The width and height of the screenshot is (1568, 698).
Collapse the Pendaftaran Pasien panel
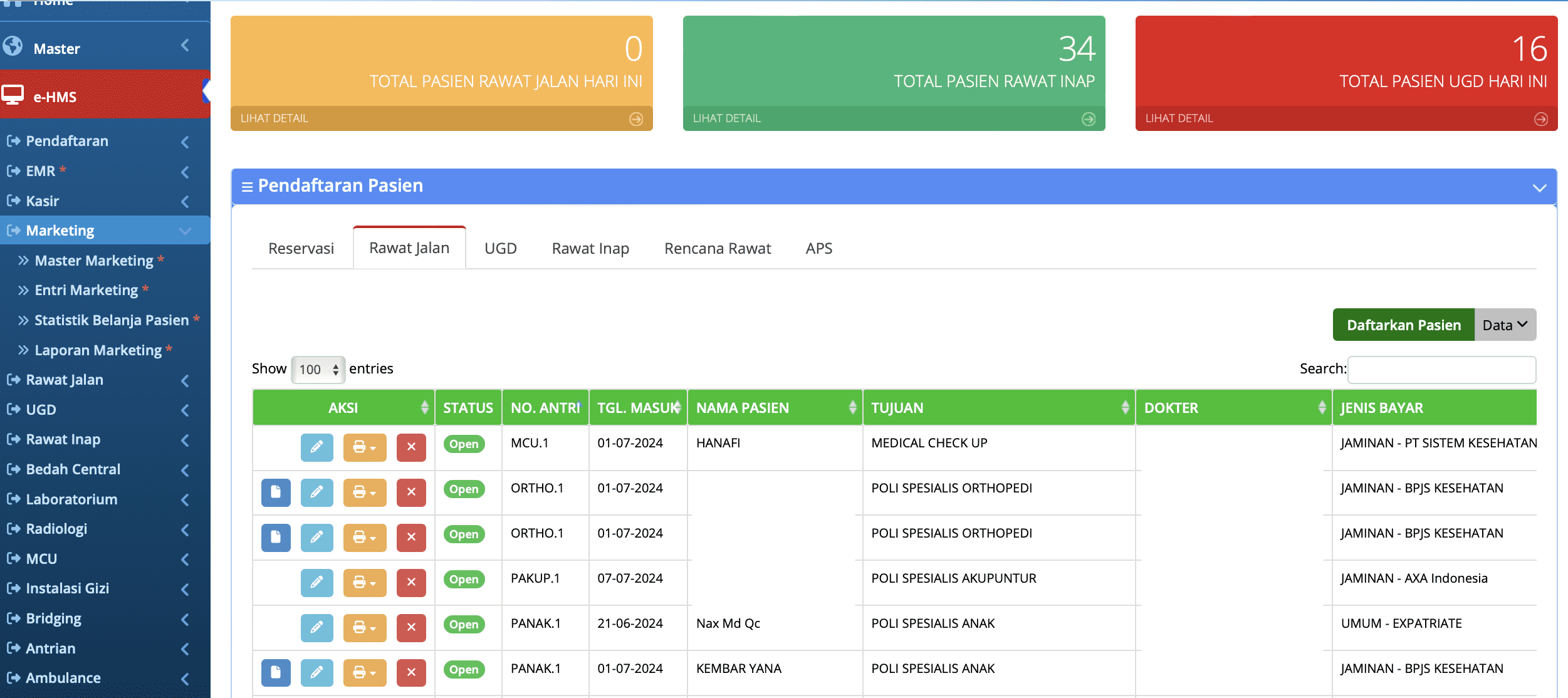[x=1539, y=187]
